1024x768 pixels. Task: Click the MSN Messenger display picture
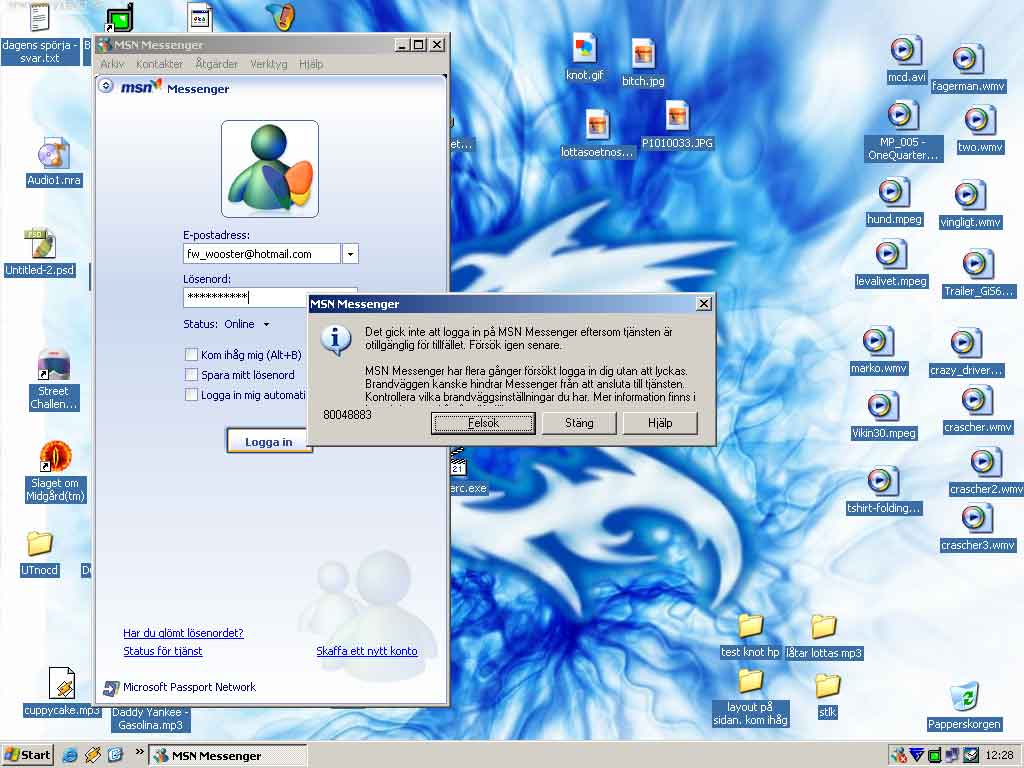pyautogui.click(x=270, y=168)
